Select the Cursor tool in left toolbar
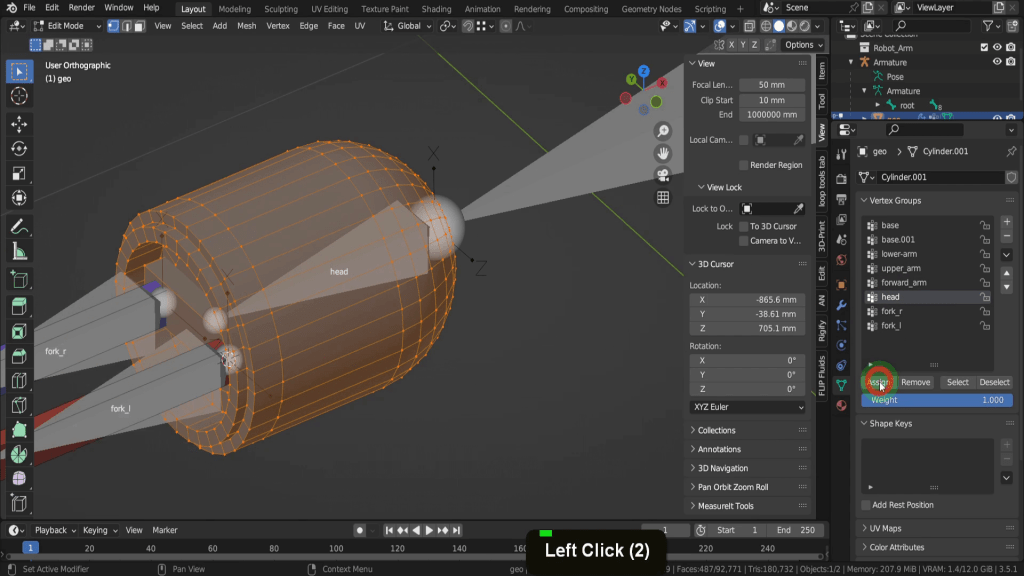1024x576 pixels. click(18, 96)
